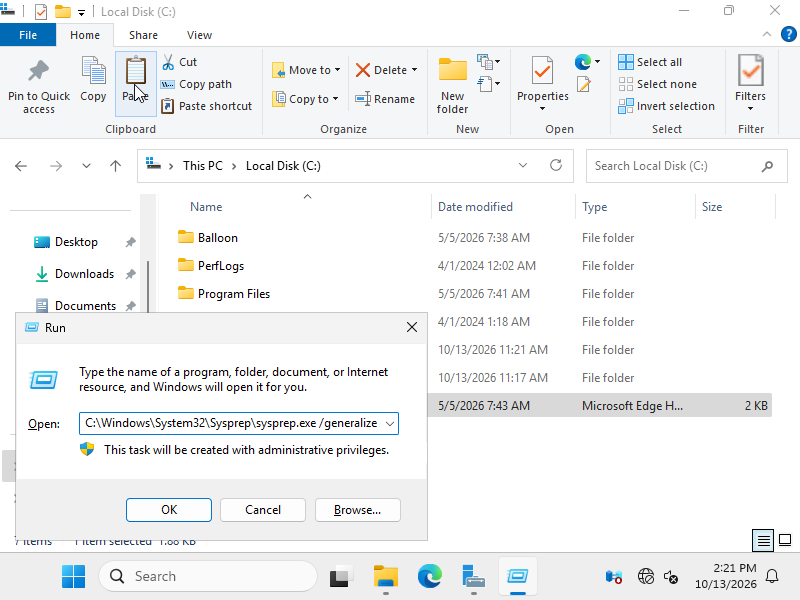Click OK in the Run dialog
The height and width of the screenshot is (600, 800).
pos(169,510)
